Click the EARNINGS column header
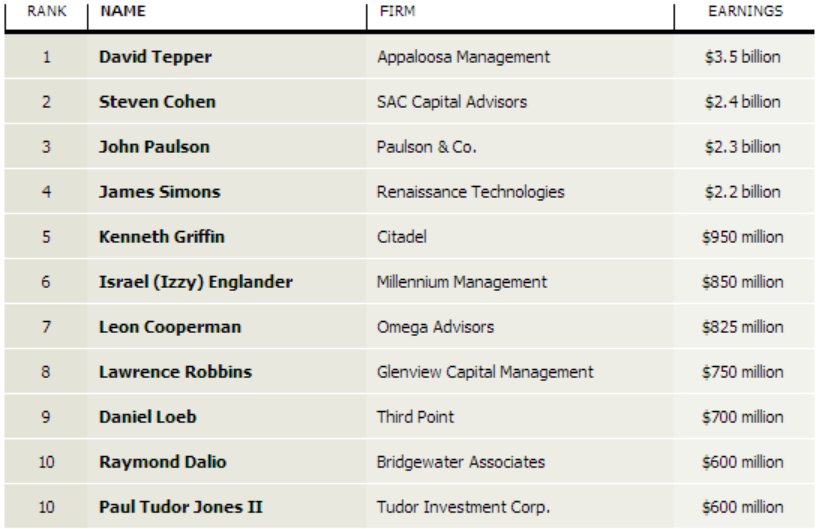 coord(745,11)
